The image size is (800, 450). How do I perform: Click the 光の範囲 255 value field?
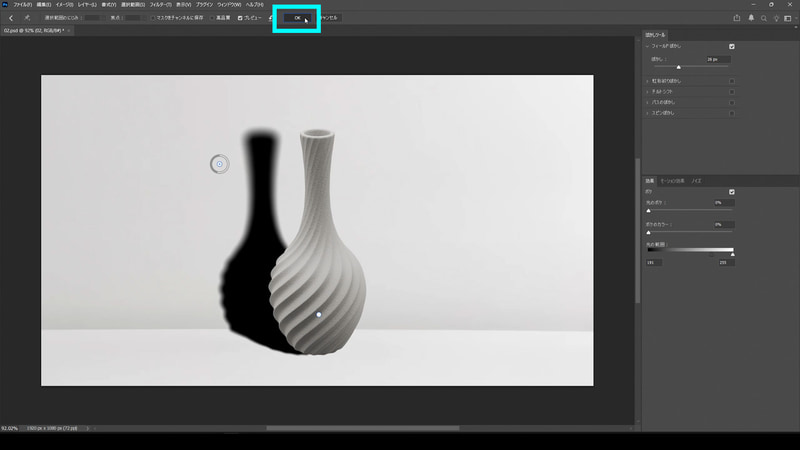[727, 263]
